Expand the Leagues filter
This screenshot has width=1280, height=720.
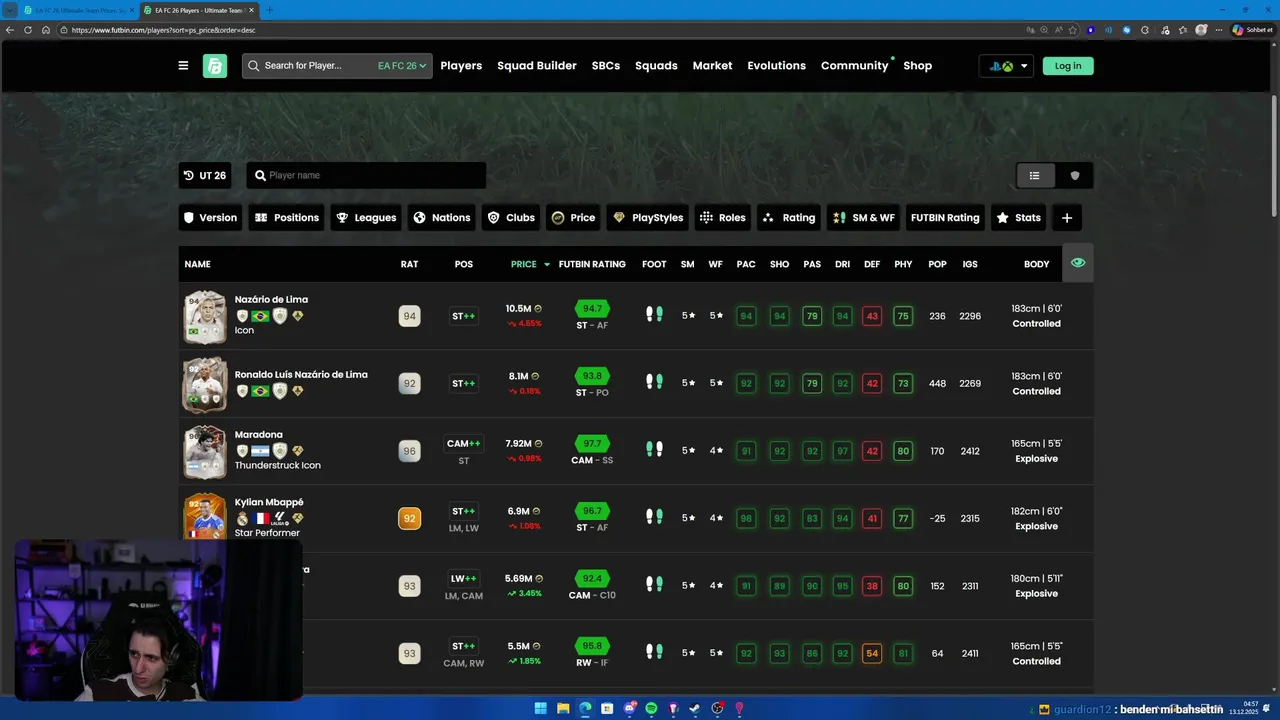click(366, 217)
